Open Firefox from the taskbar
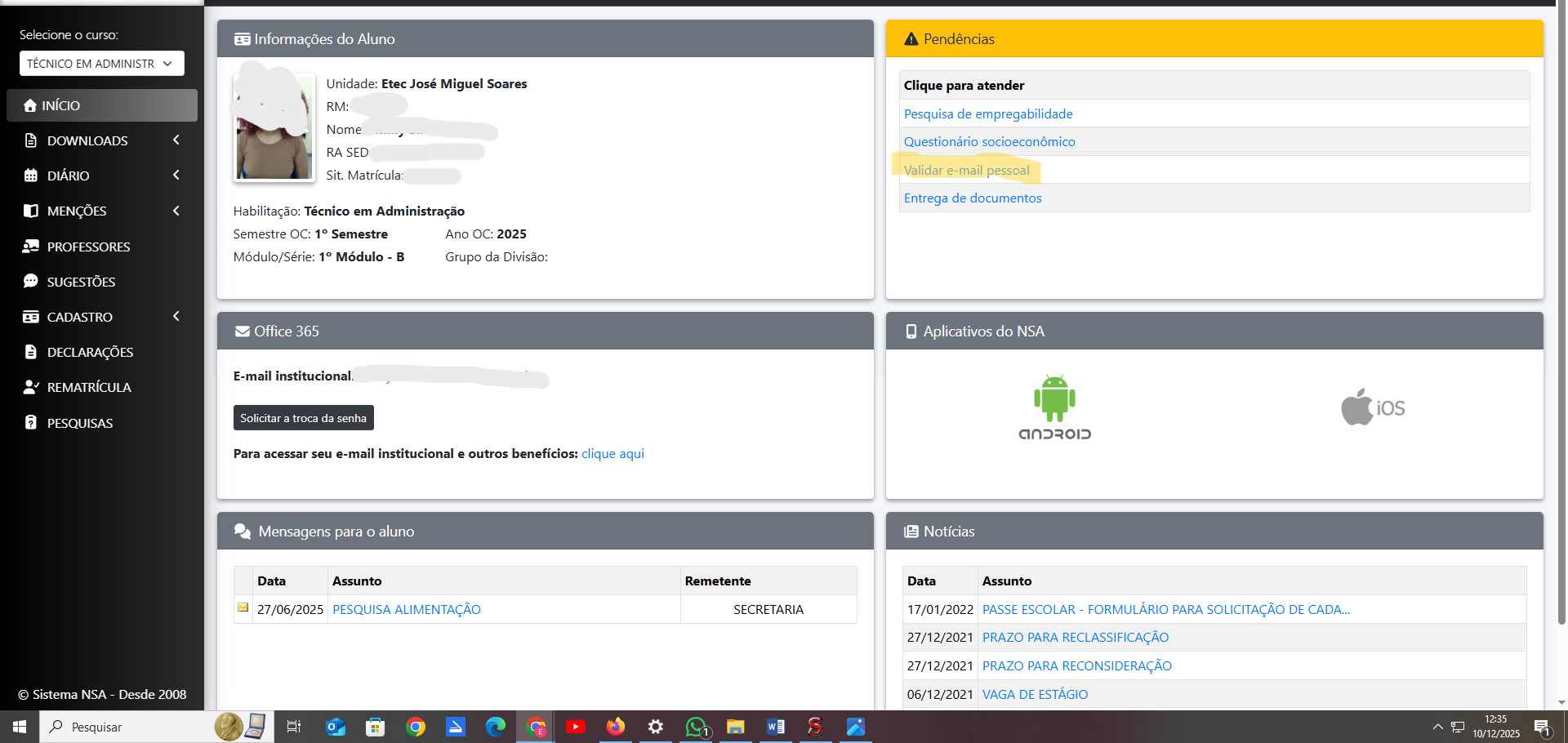Image resolution: width=1568 pixels, height=743 pixels. tap(615, 727)
